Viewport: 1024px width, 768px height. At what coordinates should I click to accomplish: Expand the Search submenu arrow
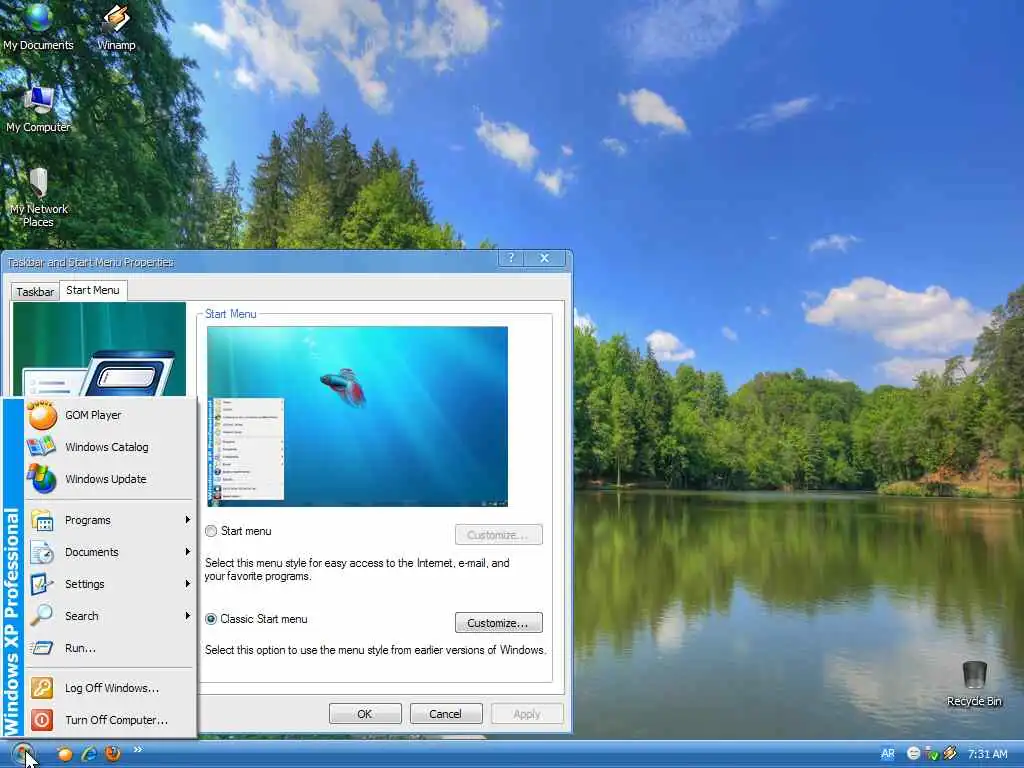187,615
